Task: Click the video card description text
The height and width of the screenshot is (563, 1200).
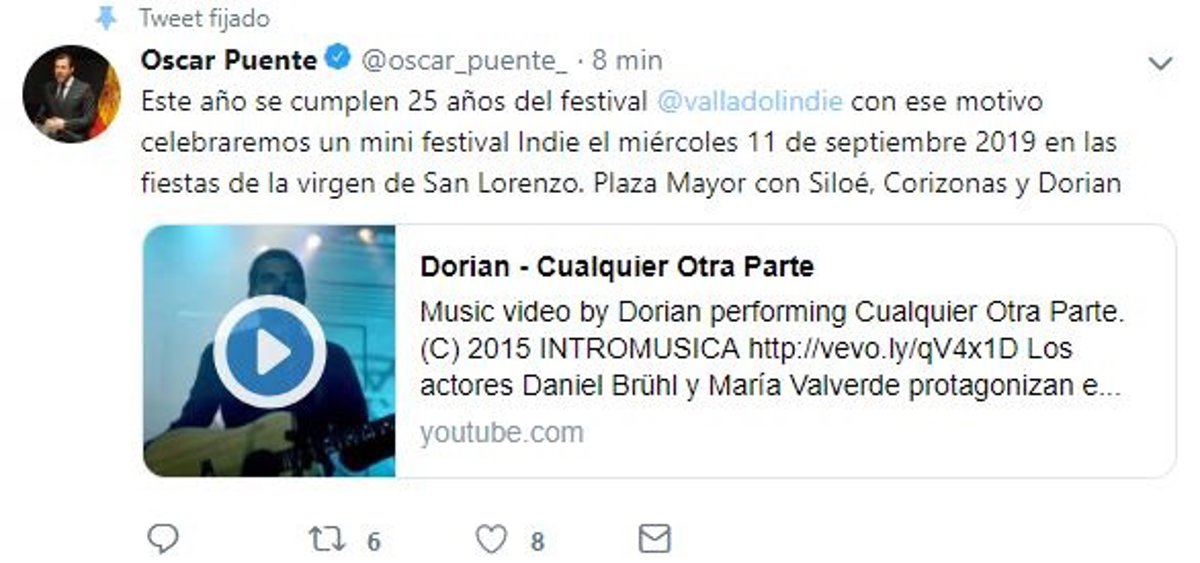Action: [773, 349]
